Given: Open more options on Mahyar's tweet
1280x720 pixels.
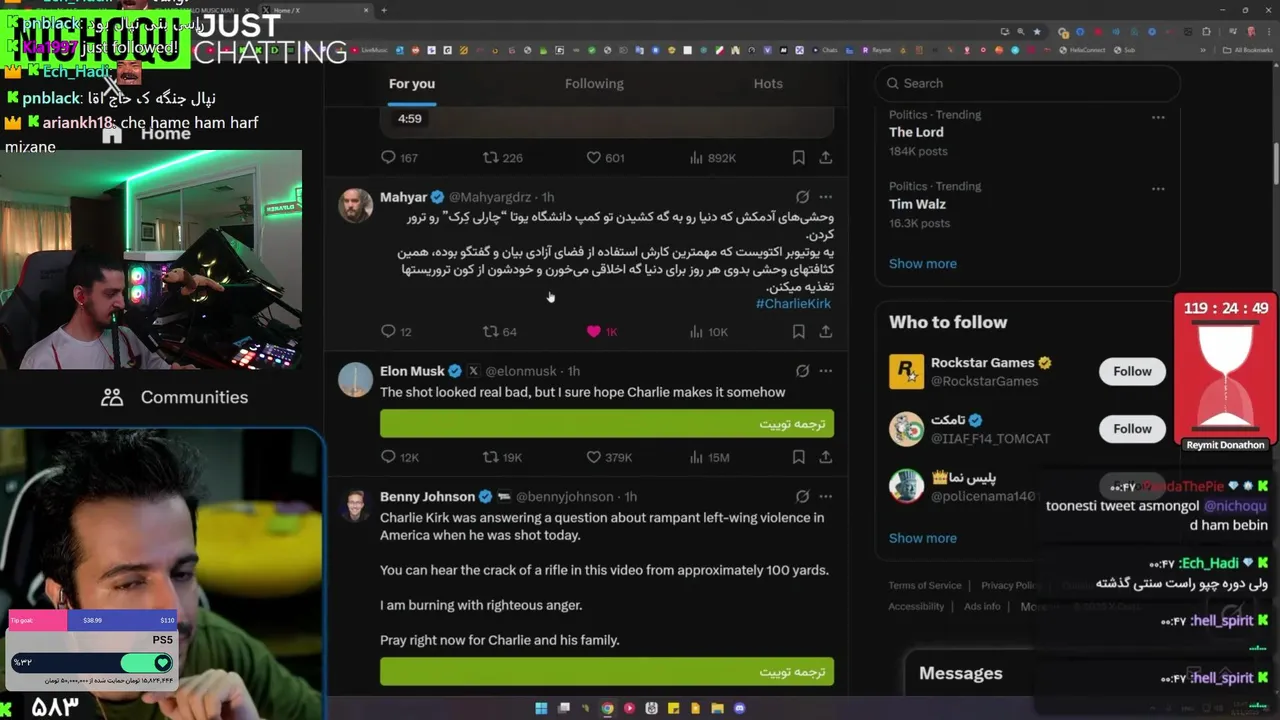Looking at the screenshot, I should [826, 197].
